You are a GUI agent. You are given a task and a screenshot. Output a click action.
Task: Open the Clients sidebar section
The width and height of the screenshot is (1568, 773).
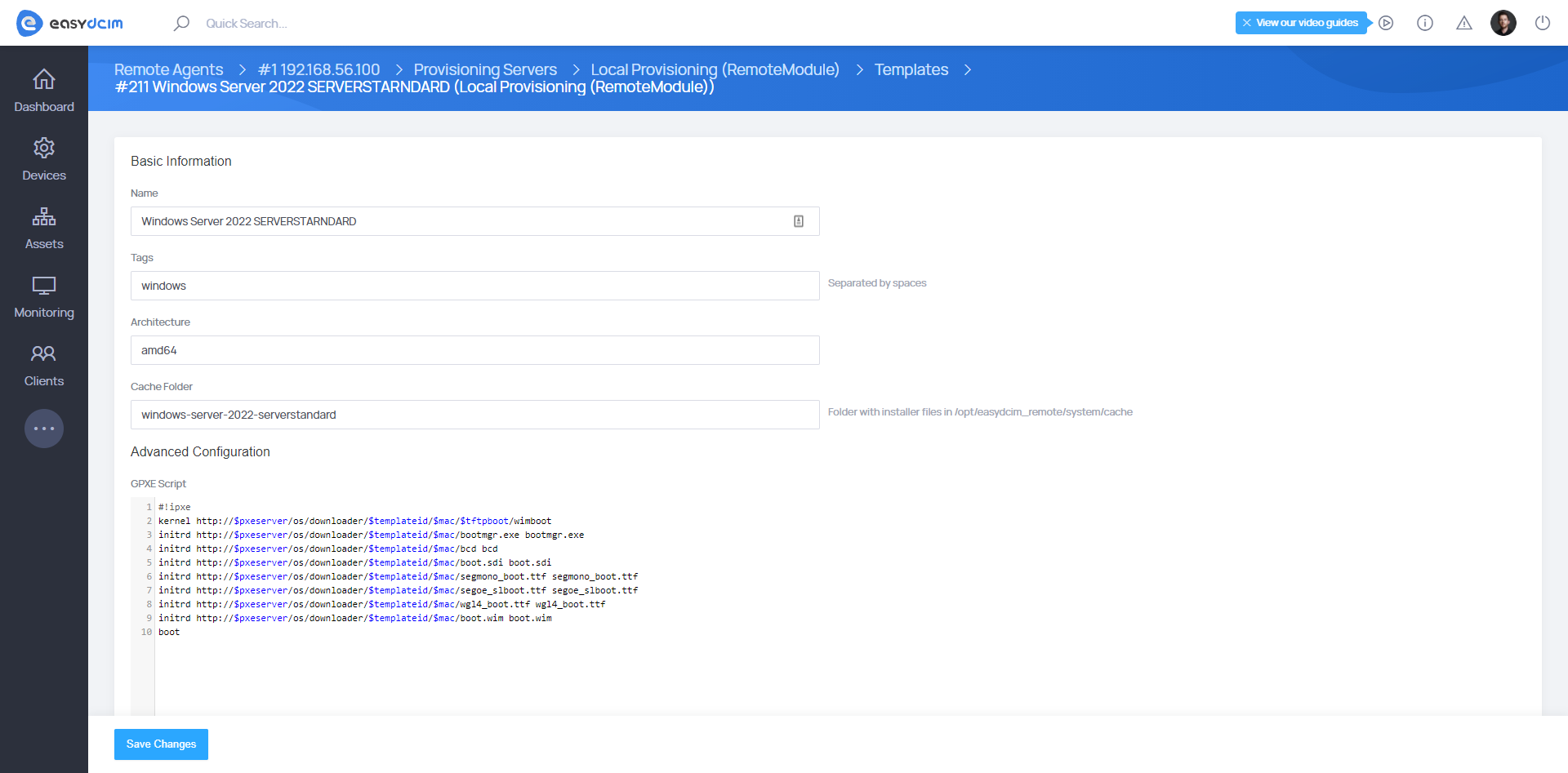click(x=44, y=366)
